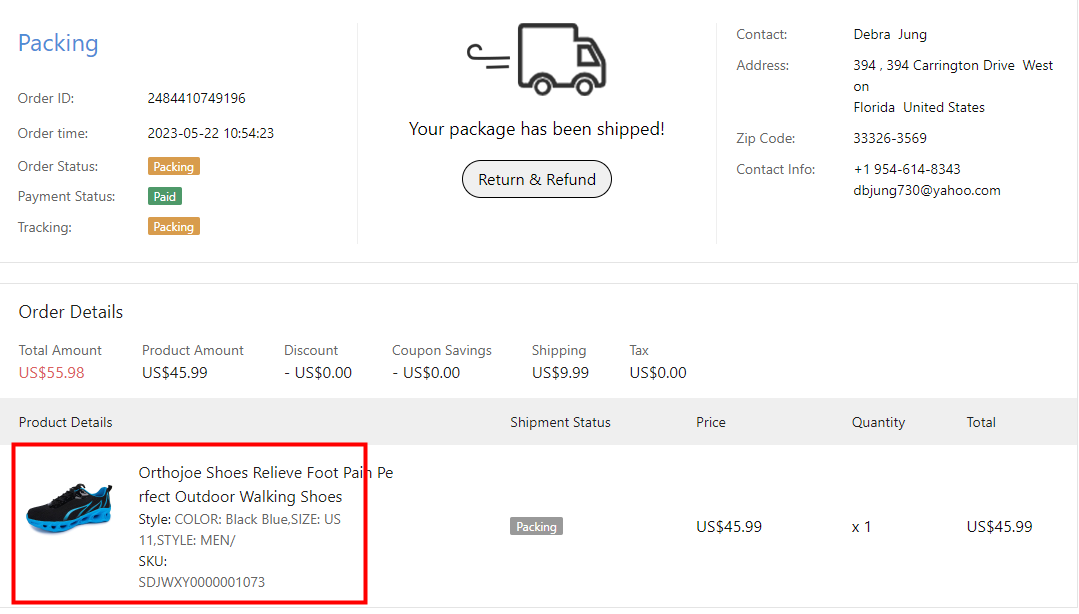The height and width of the screenshot is (614, 1079).
Task: Click the Product Details column header
Action: tap(66, 422)
